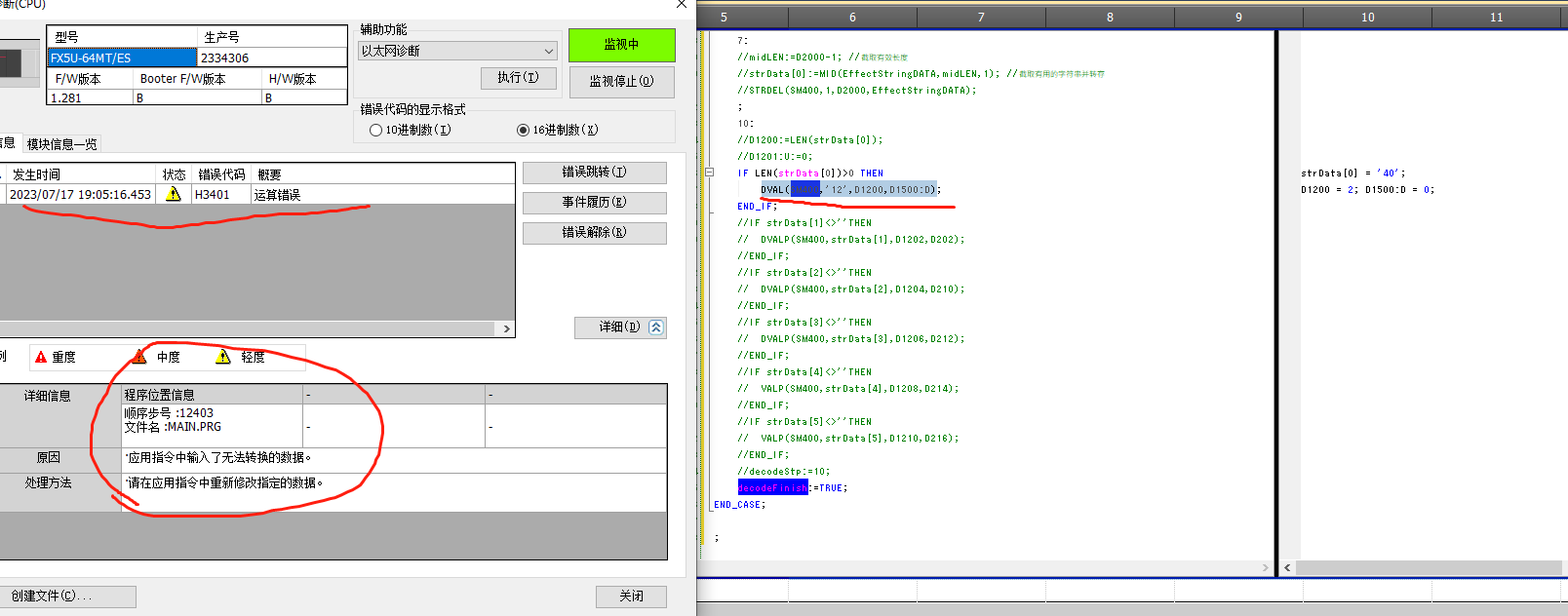Click the minor (轻度) yellow warning icon
1568x616 pixels.
pos(223,357)
